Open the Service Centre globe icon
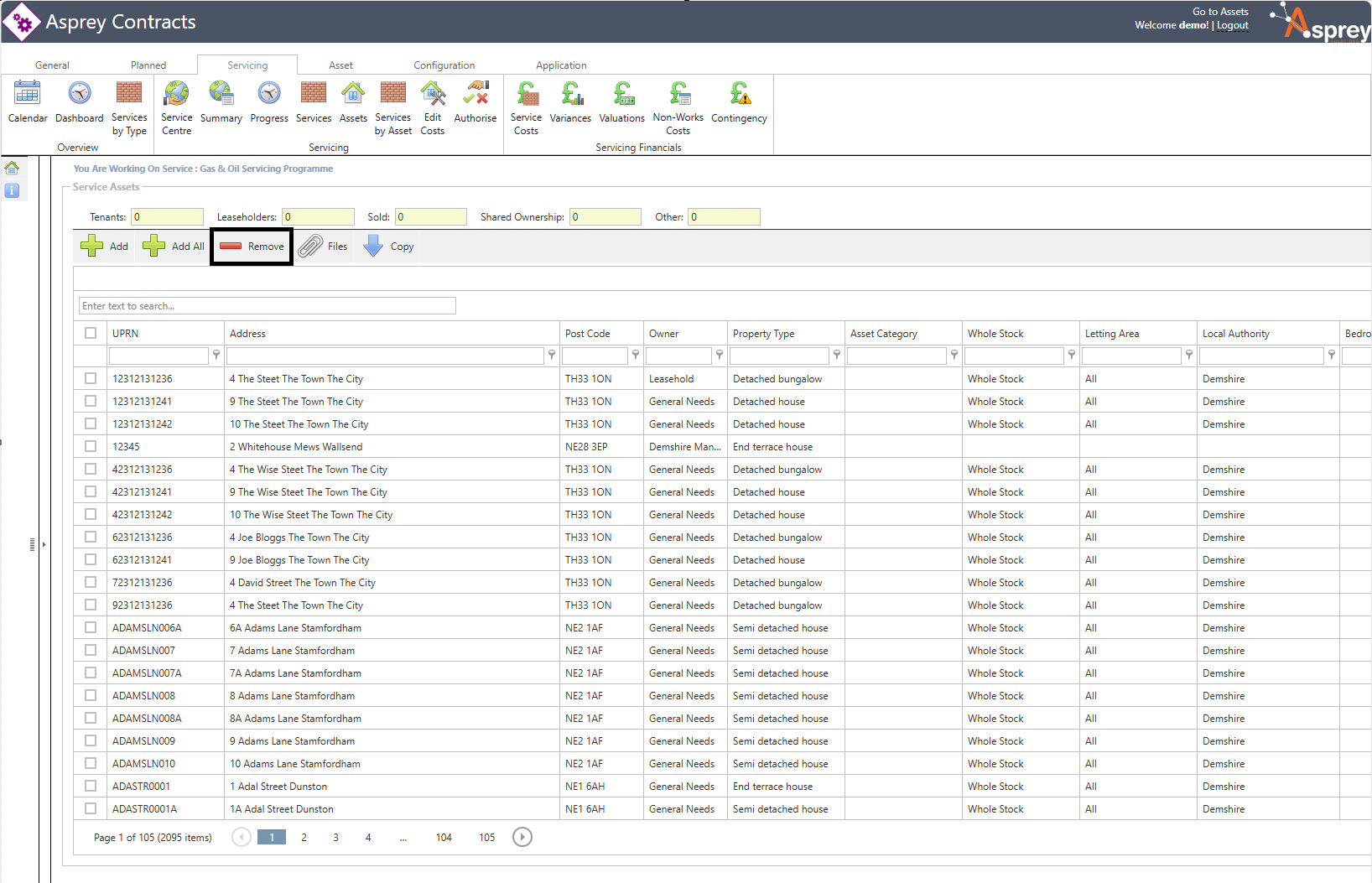Screen dimensions: 1372x883 [x=176, y=94]
